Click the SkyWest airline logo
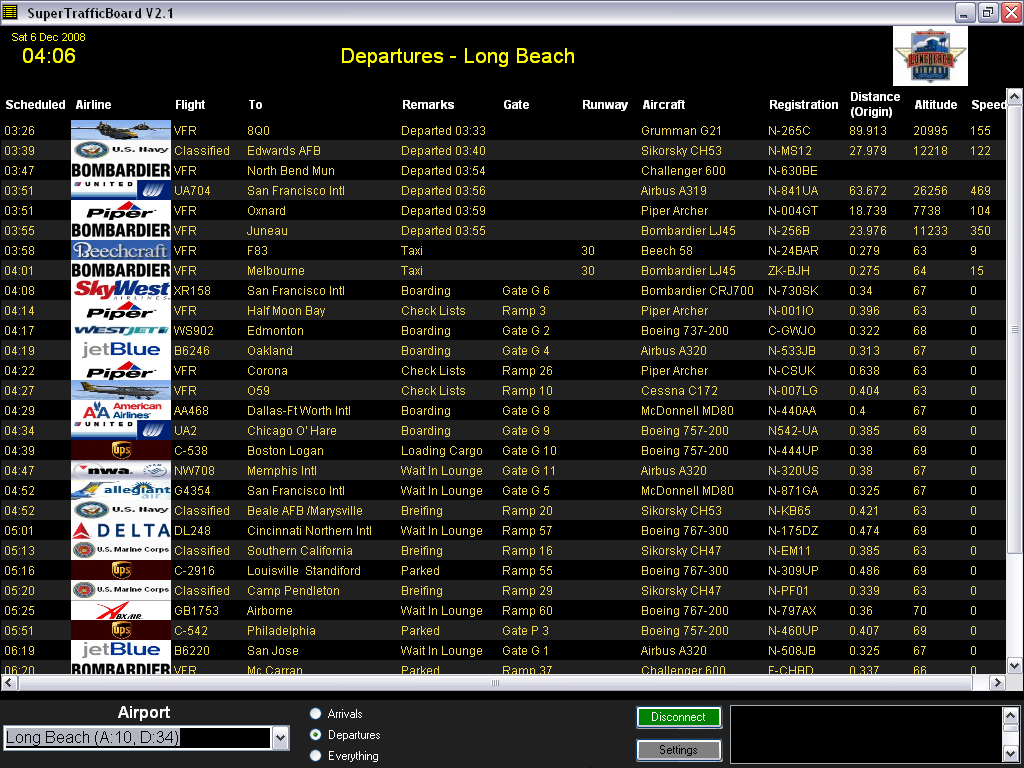This screenshot has height=768, width=1024. point(120,290)
